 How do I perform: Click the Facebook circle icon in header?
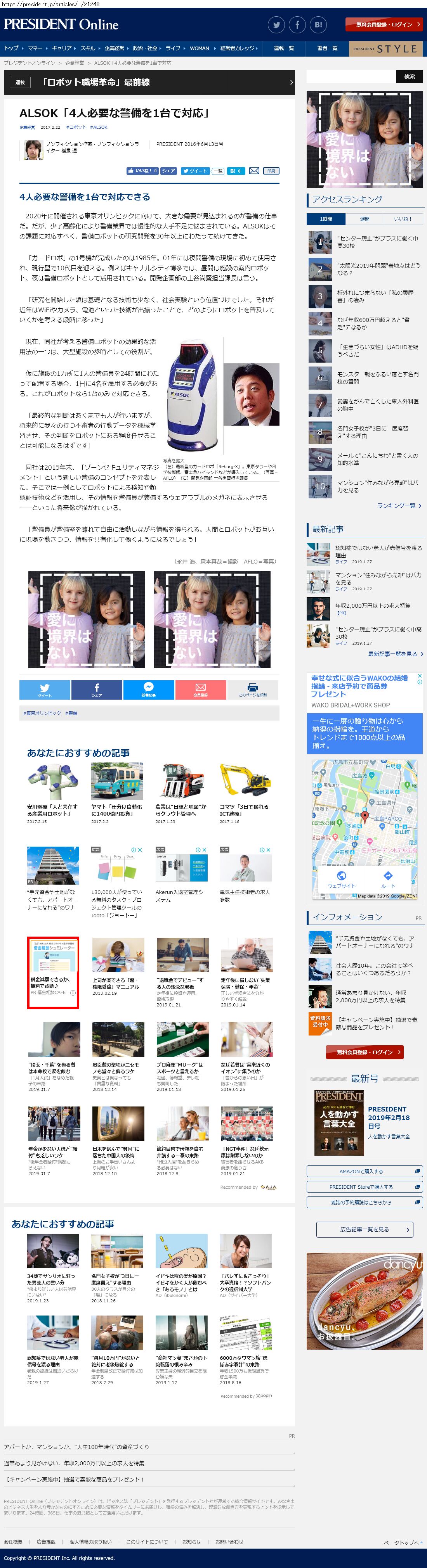tap(297, 25)
